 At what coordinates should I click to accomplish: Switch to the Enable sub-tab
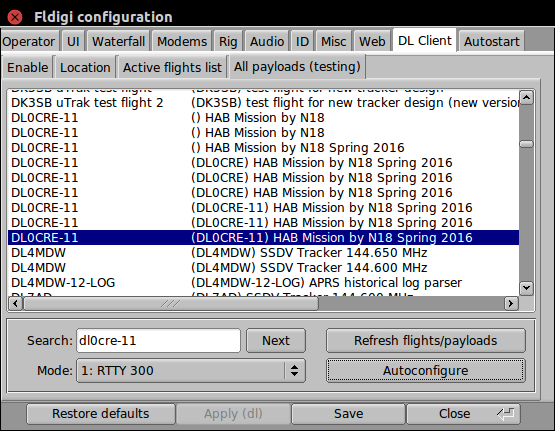[28, 67]
